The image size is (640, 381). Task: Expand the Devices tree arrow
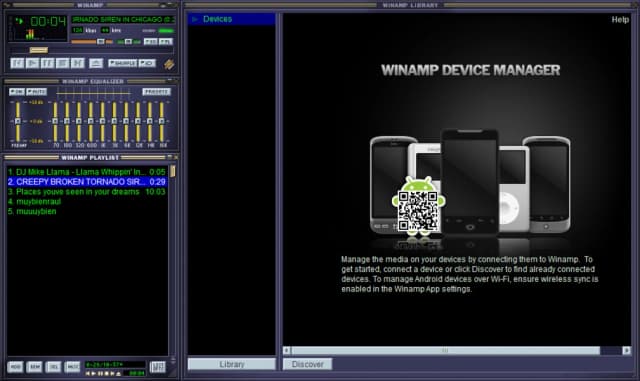(x=195, y=19)
